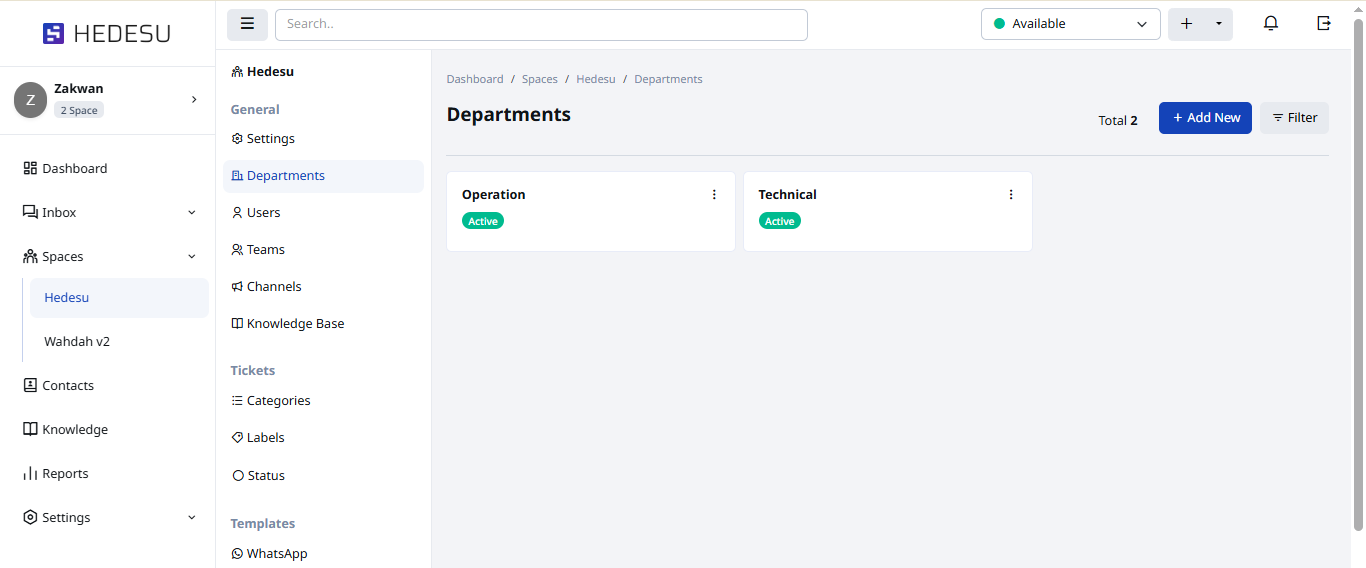Click the Spaces breadcrumb link
Image resolution: width=1366 pixels, height=568 pixels.
(x=540, y=79)
